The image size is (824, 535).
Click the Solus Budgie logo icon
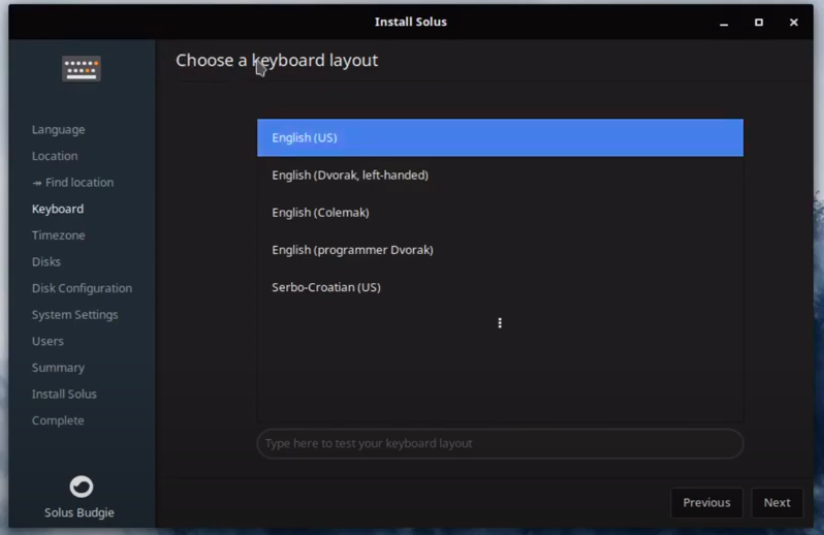[x=81, y=487]
